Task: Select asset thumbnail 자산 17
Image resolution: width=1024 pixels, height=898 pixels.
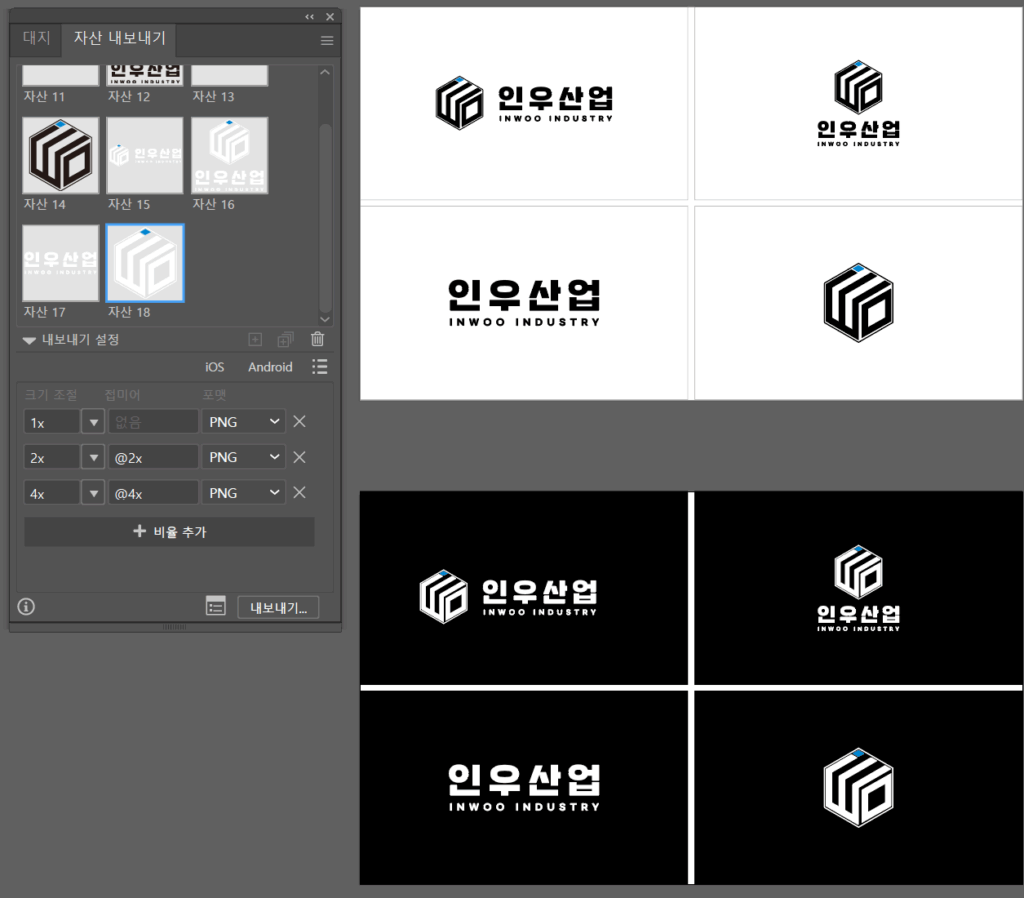Action: click(x=60, y=263)
